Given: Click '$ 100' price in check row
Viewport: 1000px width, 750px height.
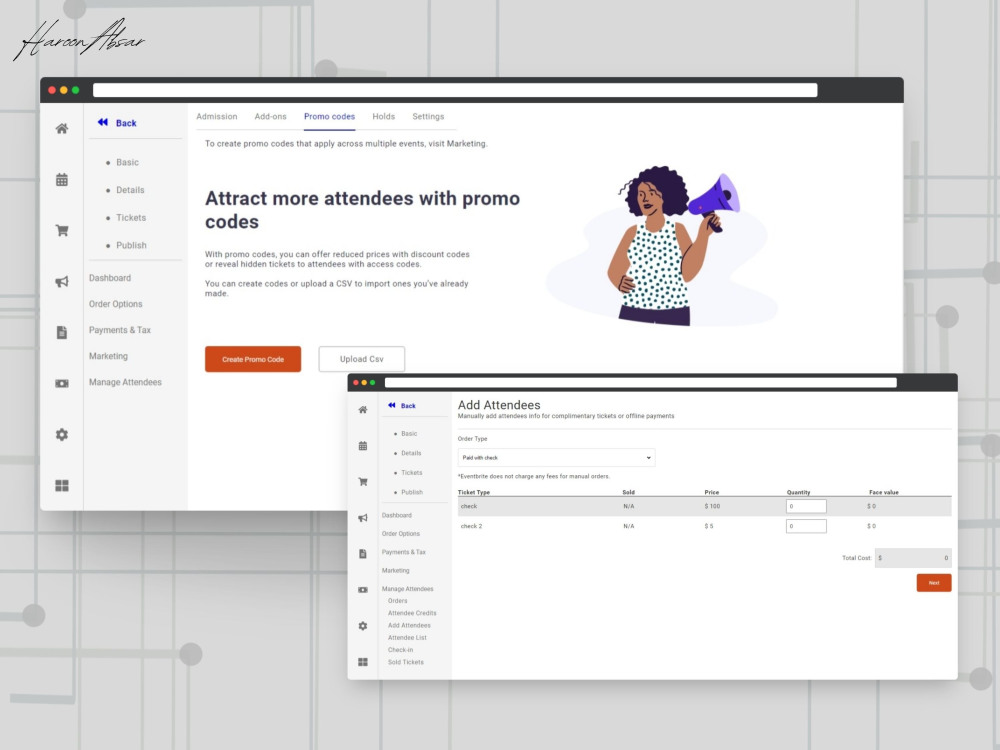Looking at the screenshot, I should click(x=712, y=506).
